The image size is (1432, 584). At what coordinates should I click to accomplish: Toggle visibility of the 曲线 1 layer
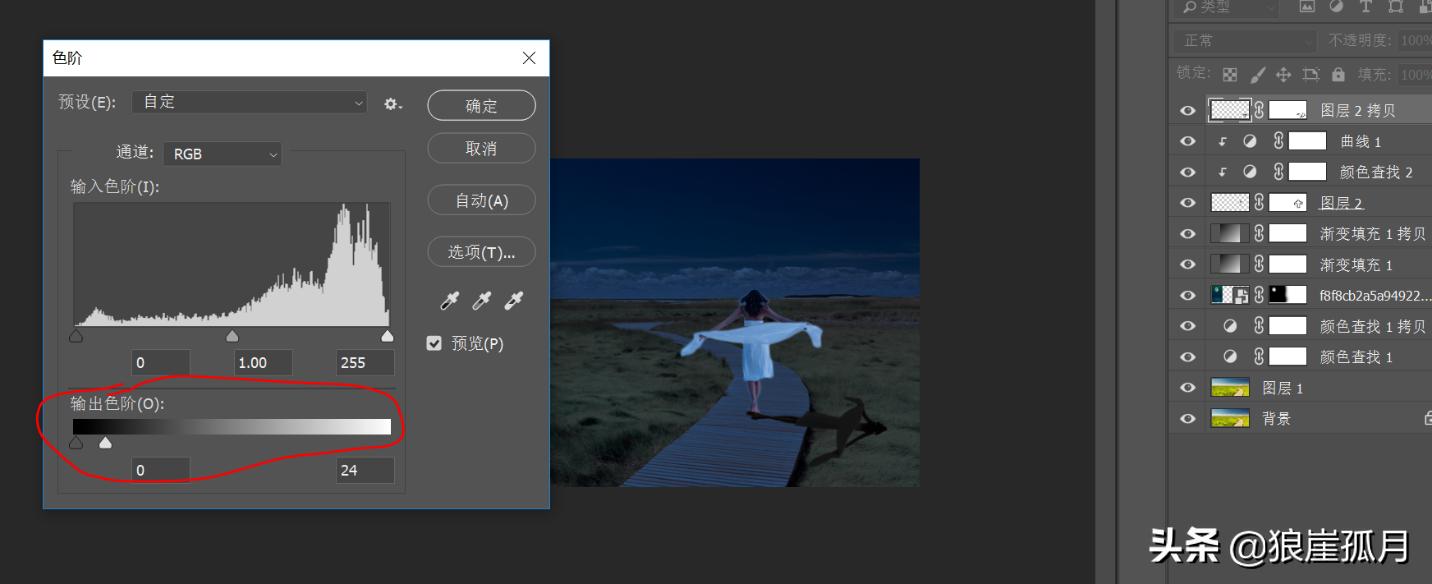pos(1188,140)
